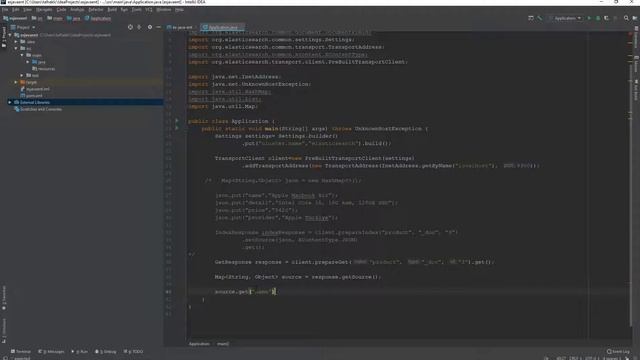Open the Navigate menu
The width and height of the screenshot is (640, 360).
tap(44, 9)
